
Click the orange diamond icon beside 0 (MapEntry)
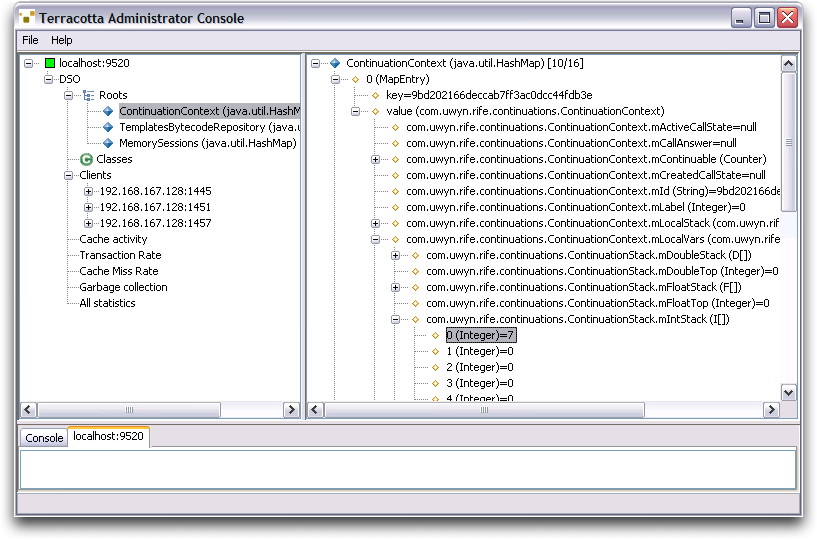pyautogui.click(x=356, y=79)
